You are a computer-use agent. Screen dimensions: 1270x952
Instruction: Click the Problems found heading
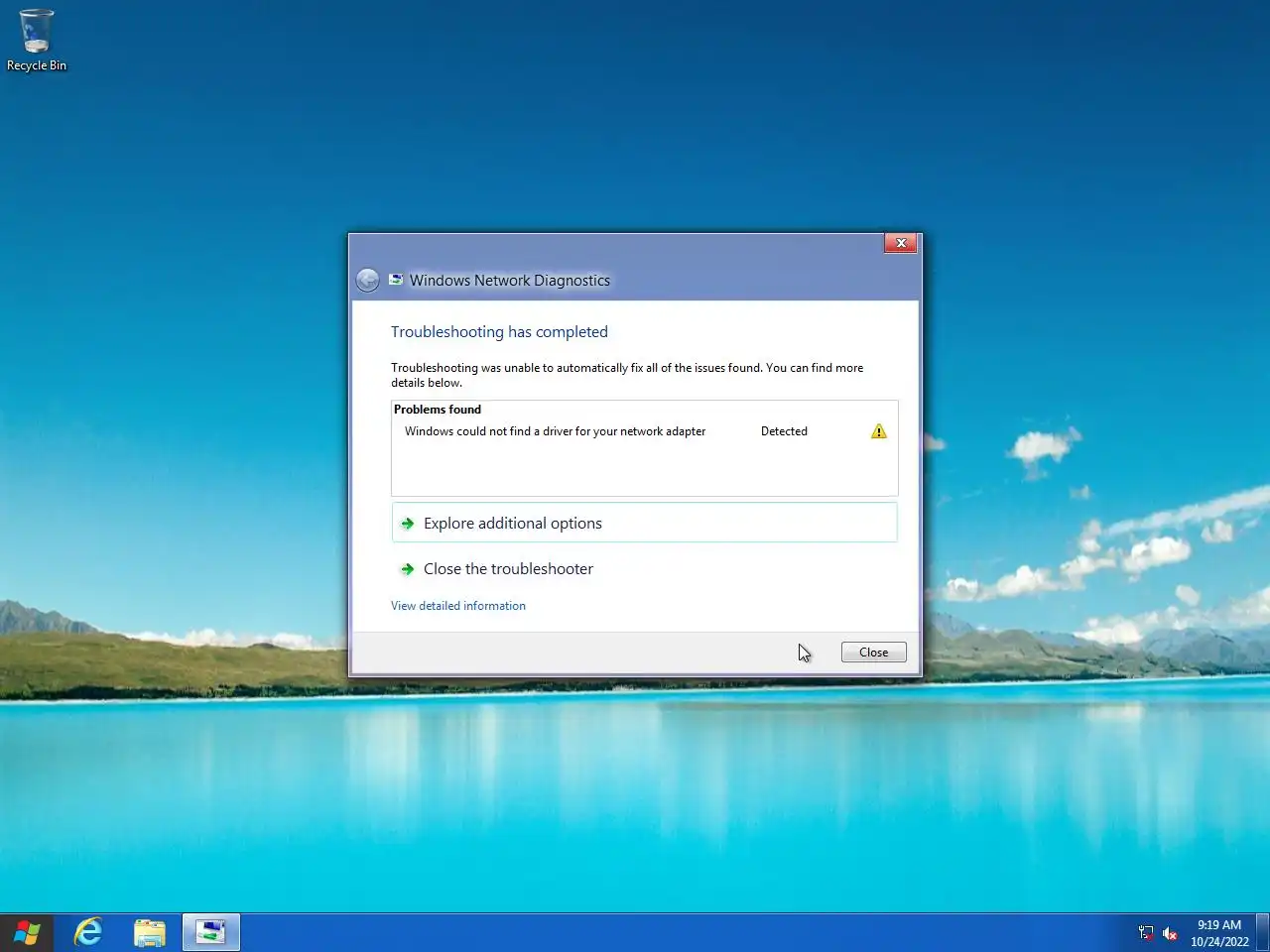tap(438, 410)
